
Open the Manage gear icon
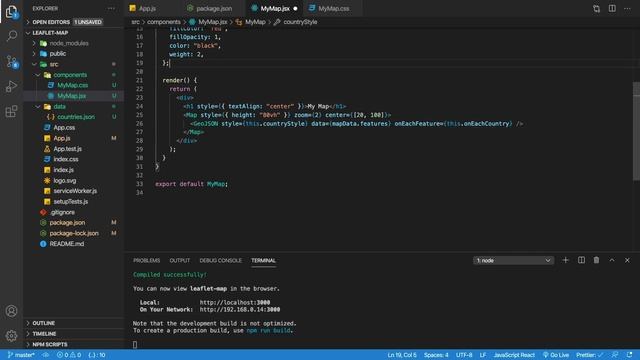pos(11,336)
